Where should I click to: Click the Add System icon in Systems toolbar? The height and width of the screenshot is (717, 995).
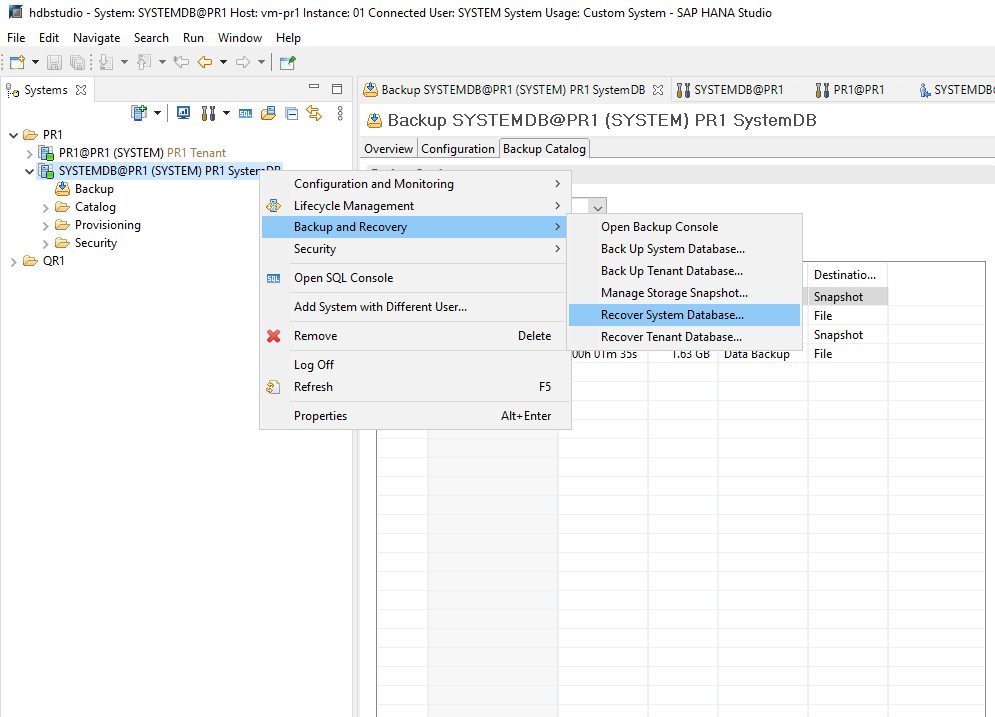click(139, 113)
